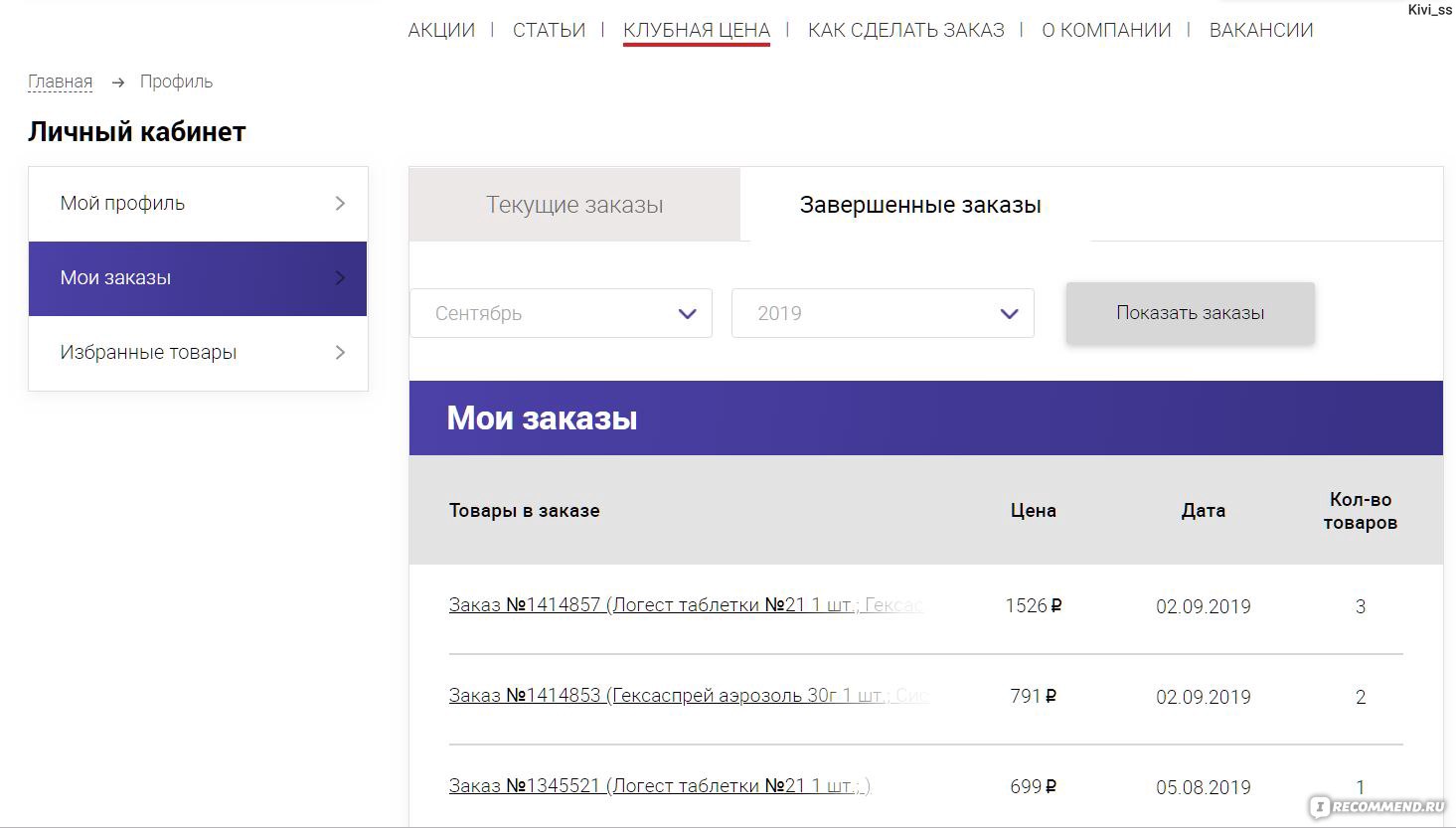The height and width of the screenshot is (828, 1456).
Task: Click price 791 ₽ cell
Action: point(1034,696)
